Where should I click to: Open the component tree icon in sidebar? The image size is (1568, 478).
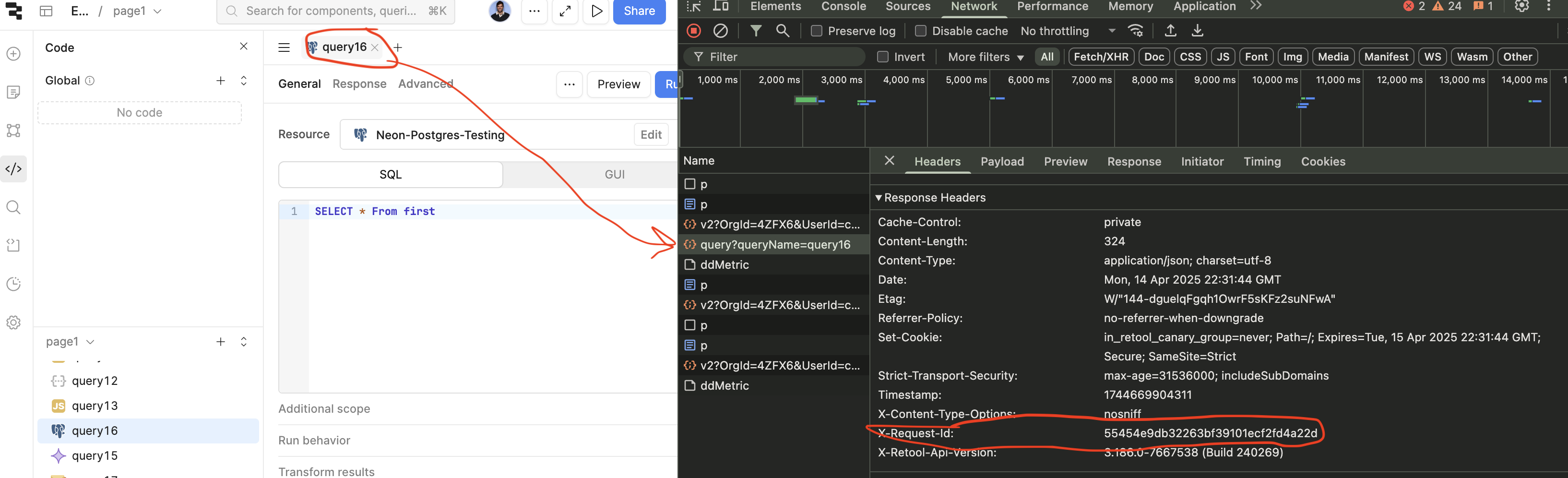[x=13, y=131]
